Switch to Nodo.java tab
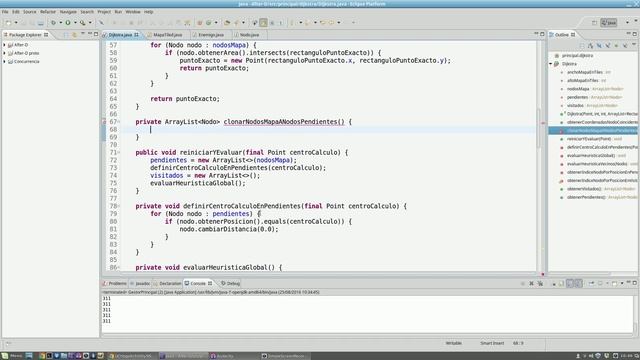 pos(249,35)
